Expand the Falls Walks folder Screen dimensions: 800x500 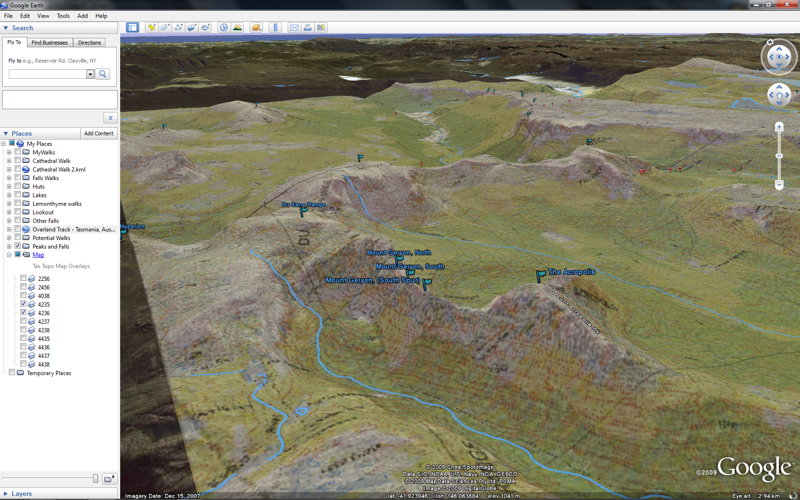click(9, 178)
